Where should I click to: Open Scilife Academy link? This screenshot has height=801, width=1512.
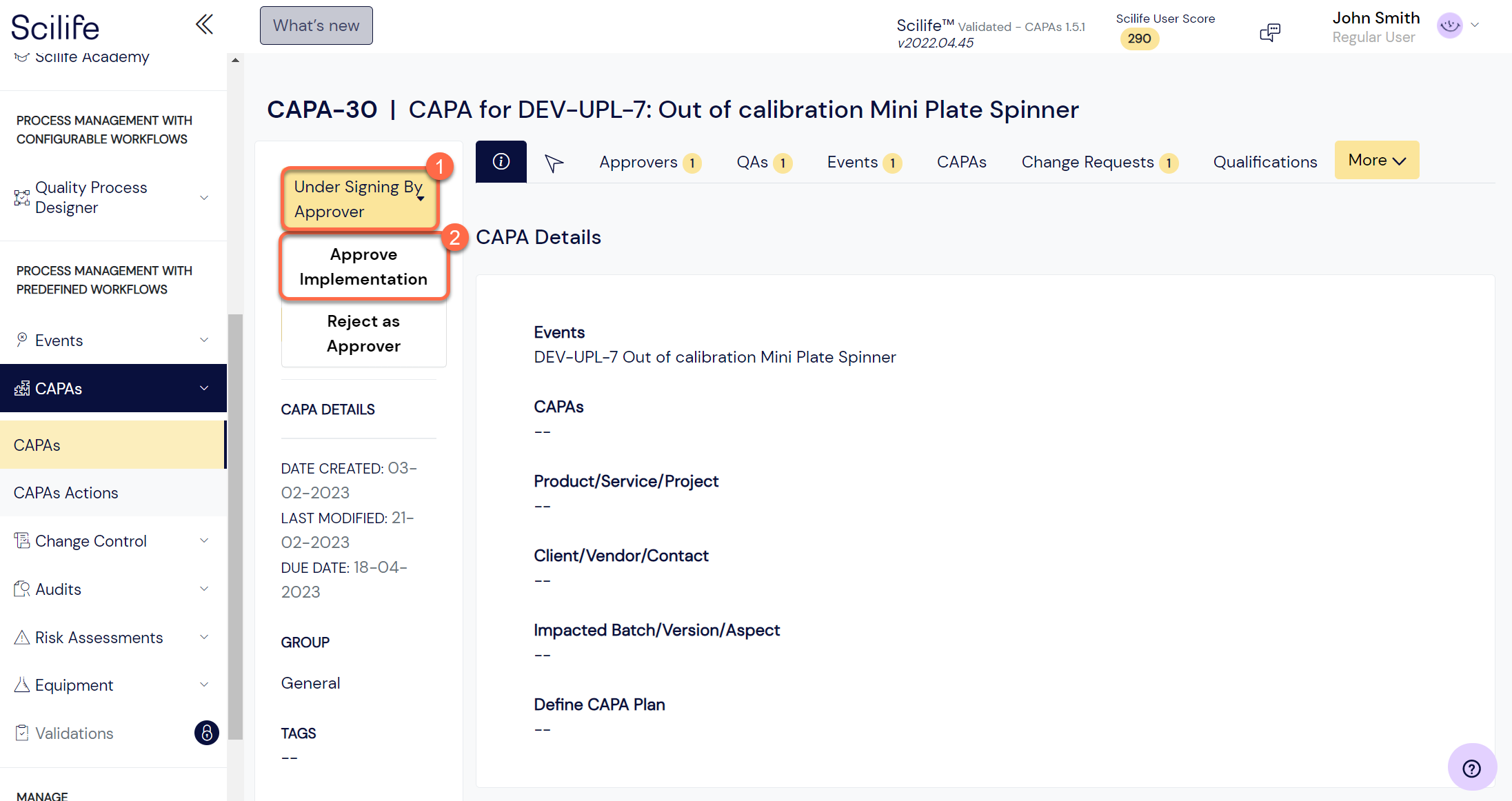pyautogui.click(x=92, y=57)
